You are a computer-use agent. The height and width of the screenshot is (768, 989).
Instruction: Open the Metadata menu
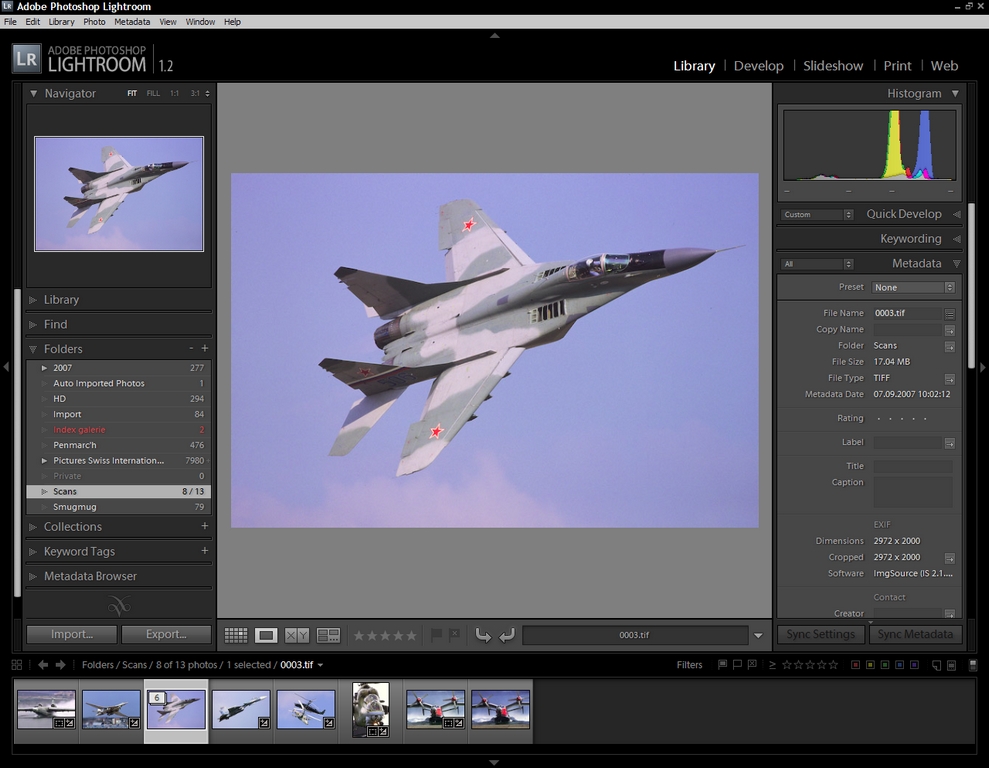(x=132, y=21)
